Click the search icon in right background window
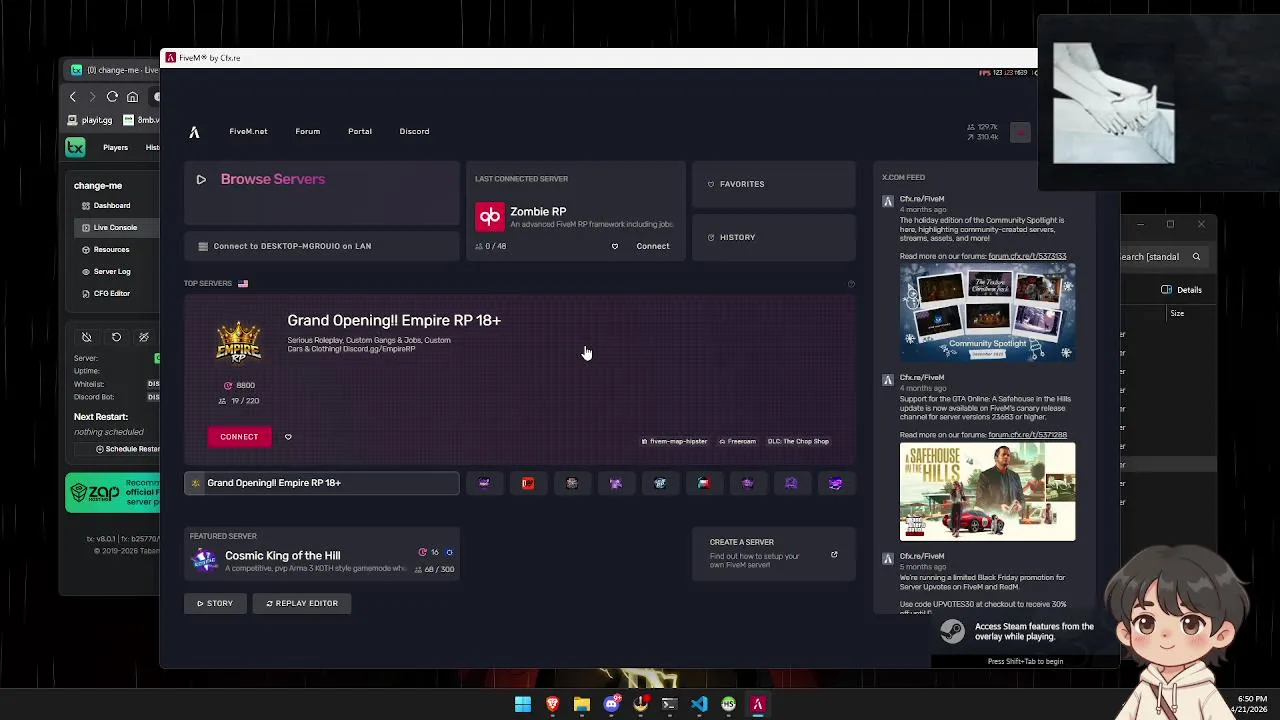The image size is (1280, 720). 1196,257
